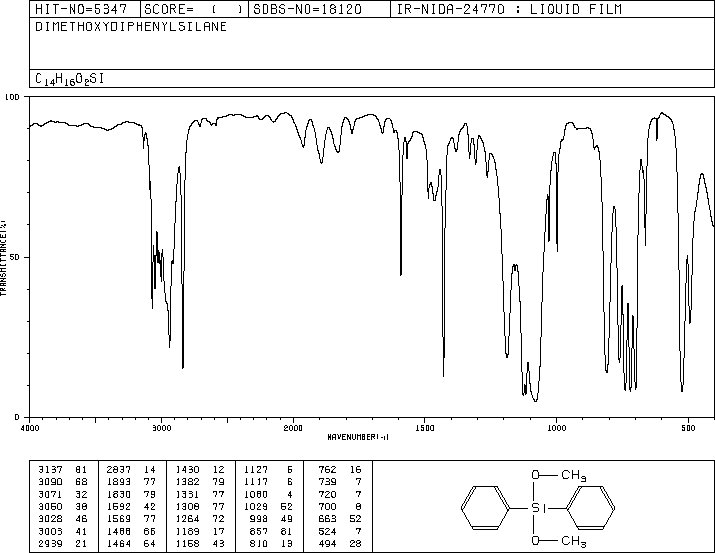The height and width of the screenshot is (553, 715).
Task: Click the IR-NIDA-24770 : LIQUID FILM label
Action: pos(509,9)
